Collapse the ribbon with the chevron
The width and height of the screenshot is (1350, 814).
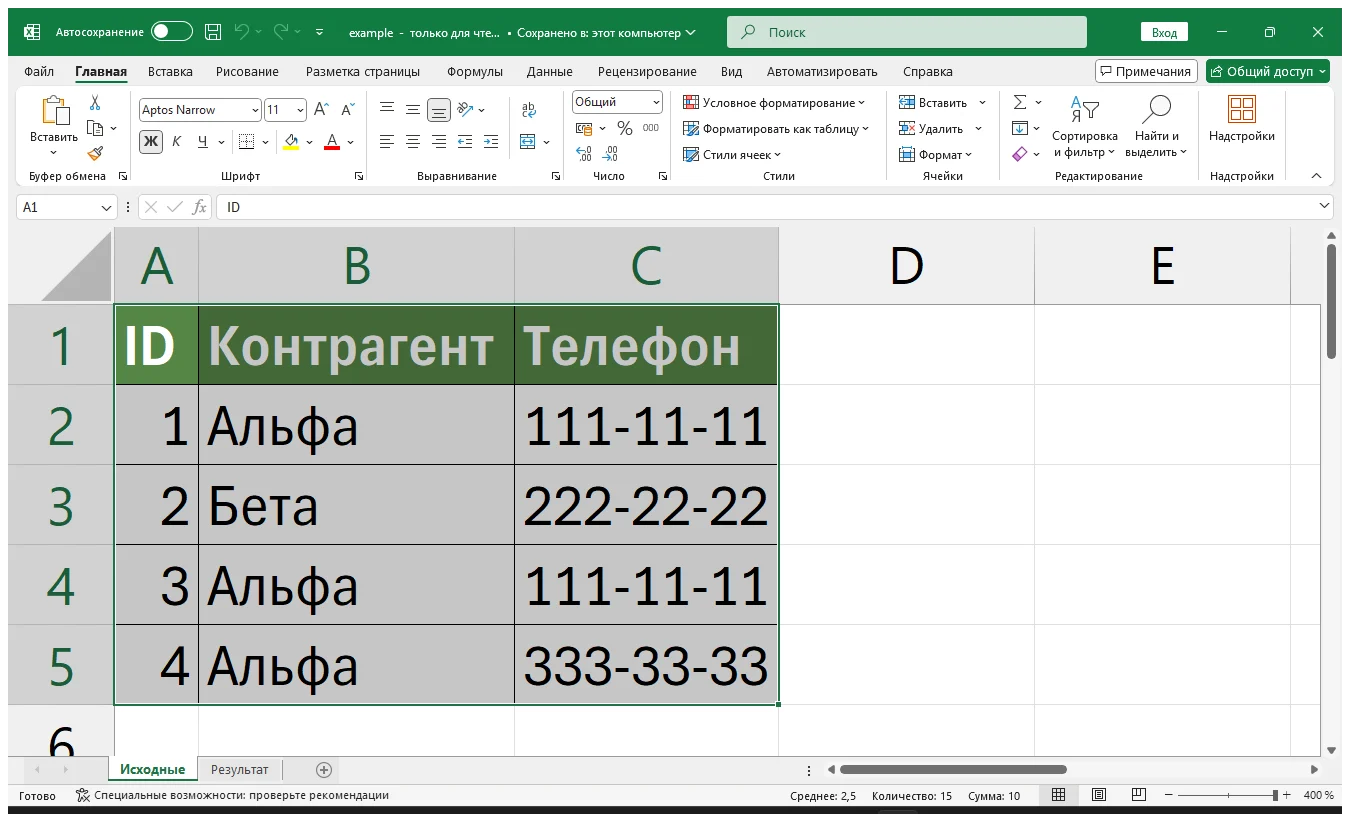[x=1316, y=175]
